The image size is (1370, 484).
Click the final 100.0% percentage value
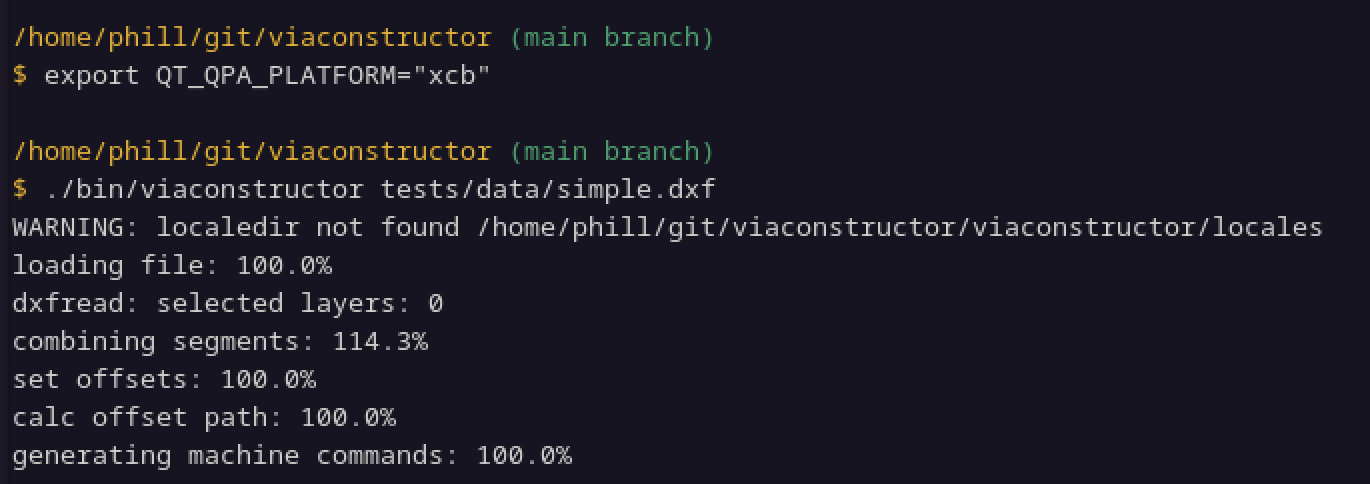coord(524,456)
